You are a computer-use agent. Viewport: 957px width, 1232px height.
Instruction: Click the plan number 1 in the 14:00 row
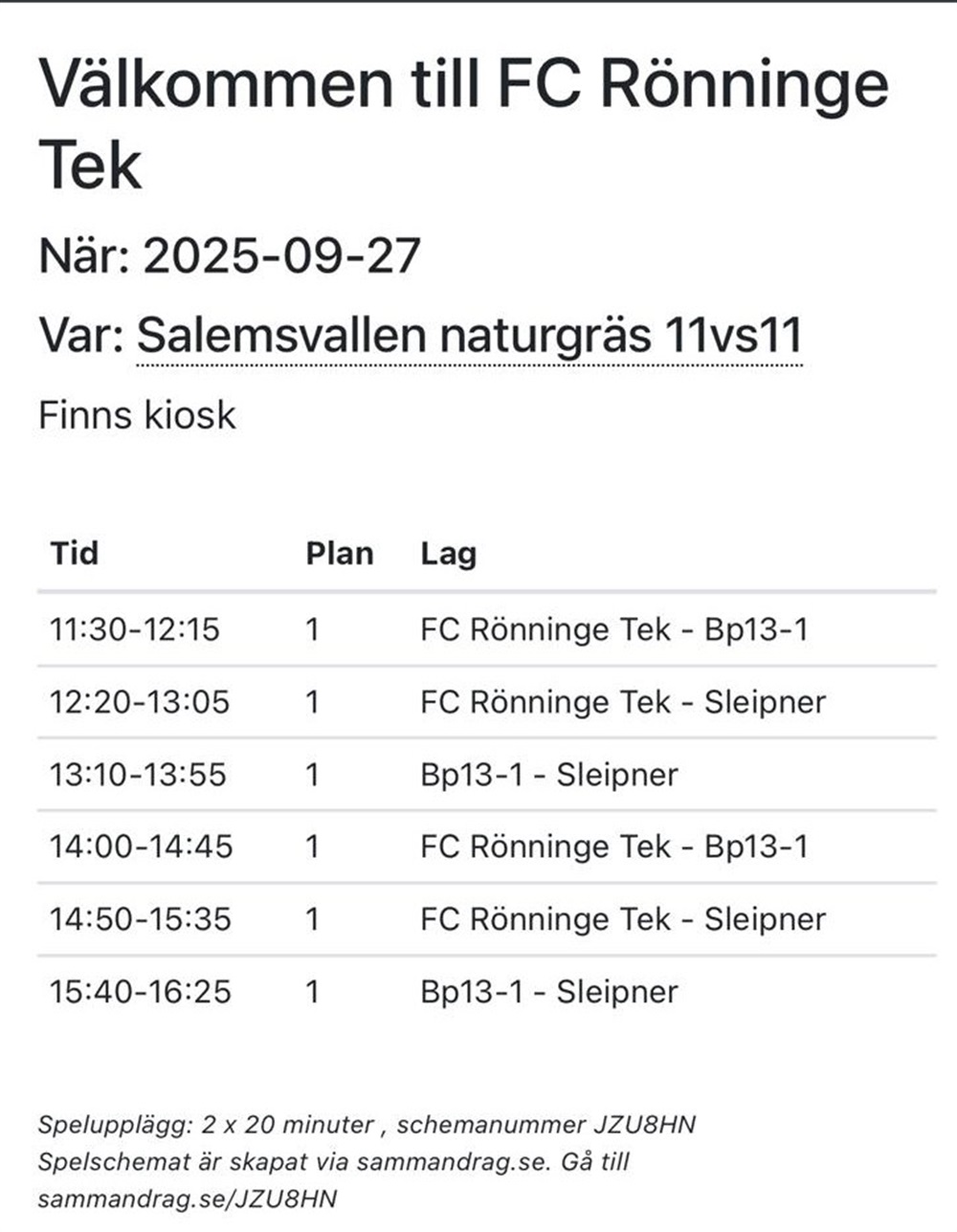coord(312,847)
